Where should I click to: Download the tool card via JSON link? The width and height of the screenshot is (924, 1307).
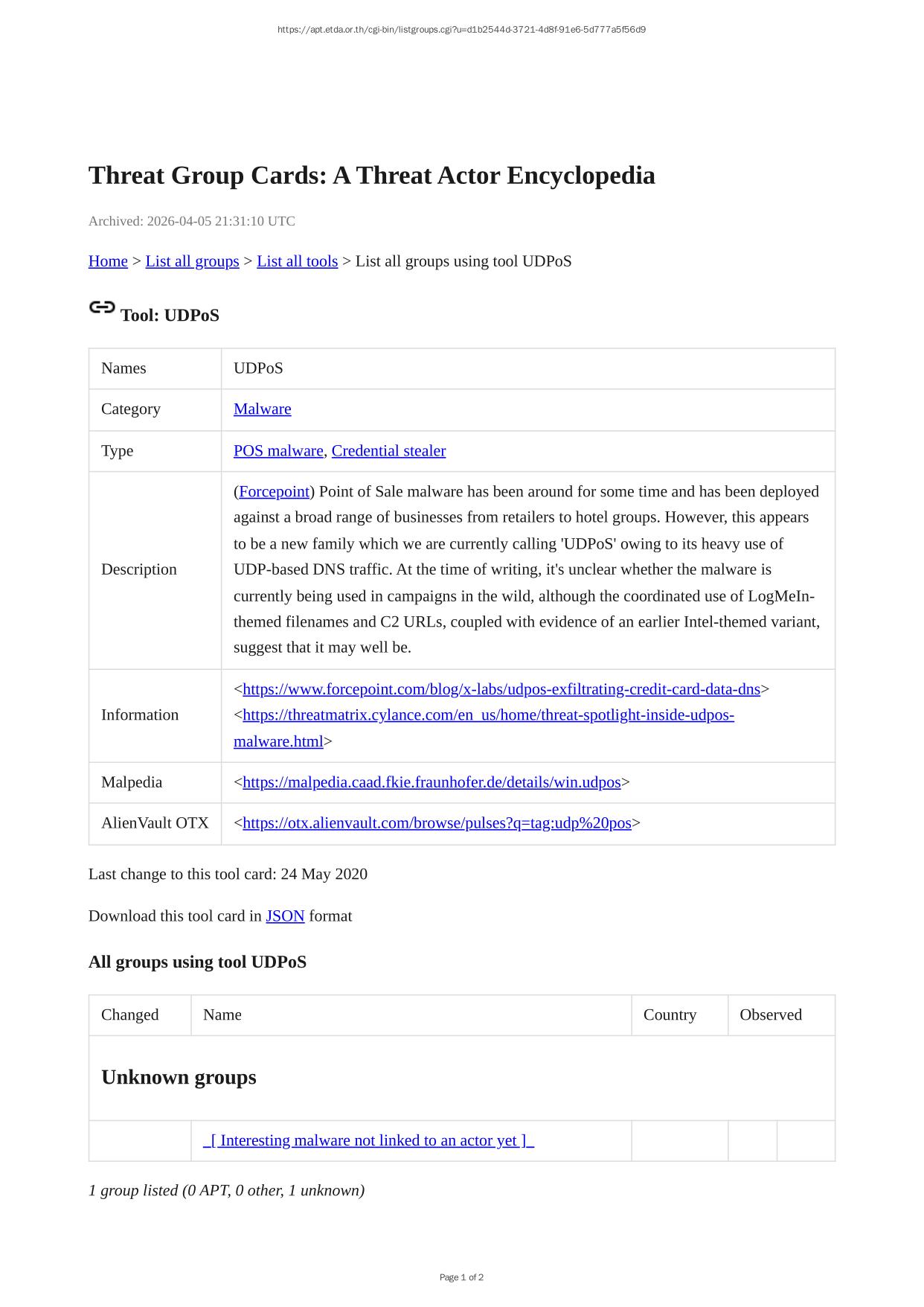click(x=285, y=916)
